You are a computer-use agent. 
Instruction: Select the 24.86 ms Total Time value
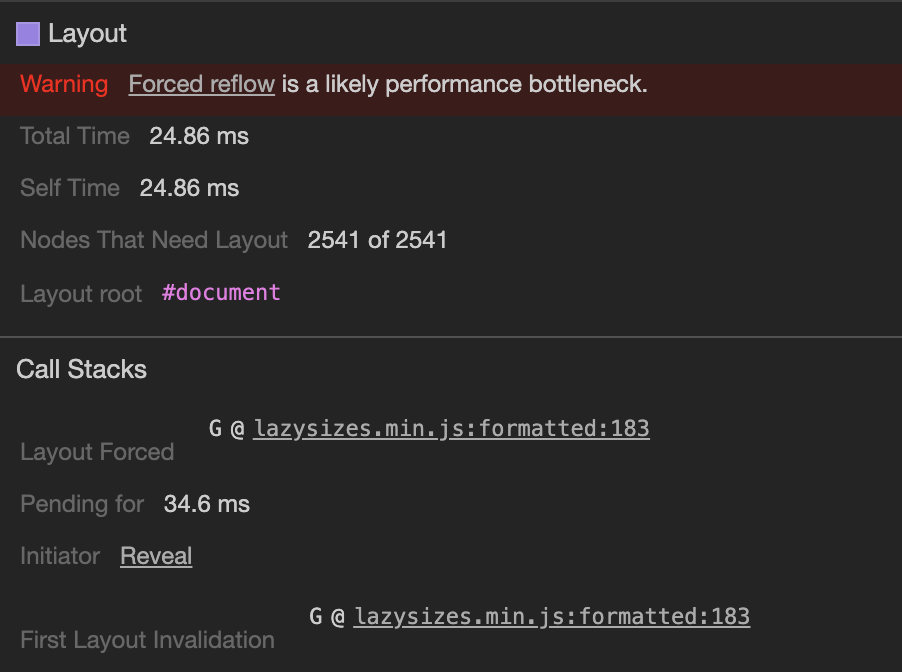pos(198,136)
